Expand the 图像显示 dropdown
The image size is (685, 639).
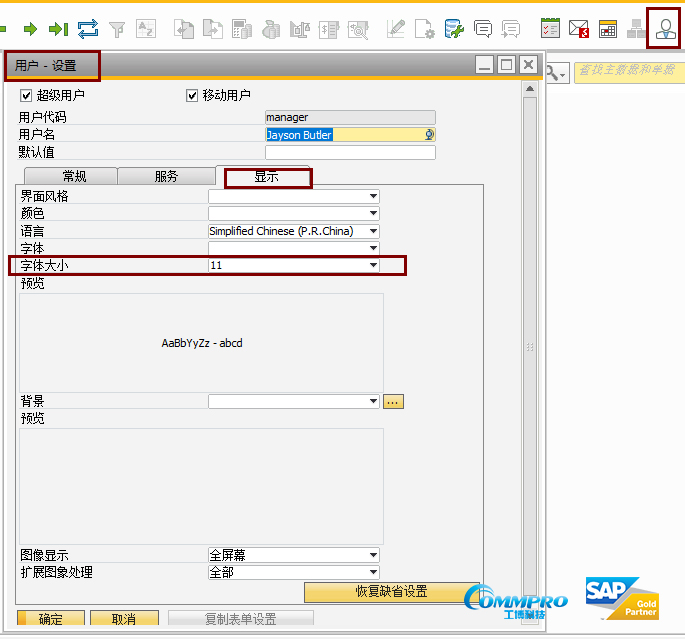(x=373, y=555)
